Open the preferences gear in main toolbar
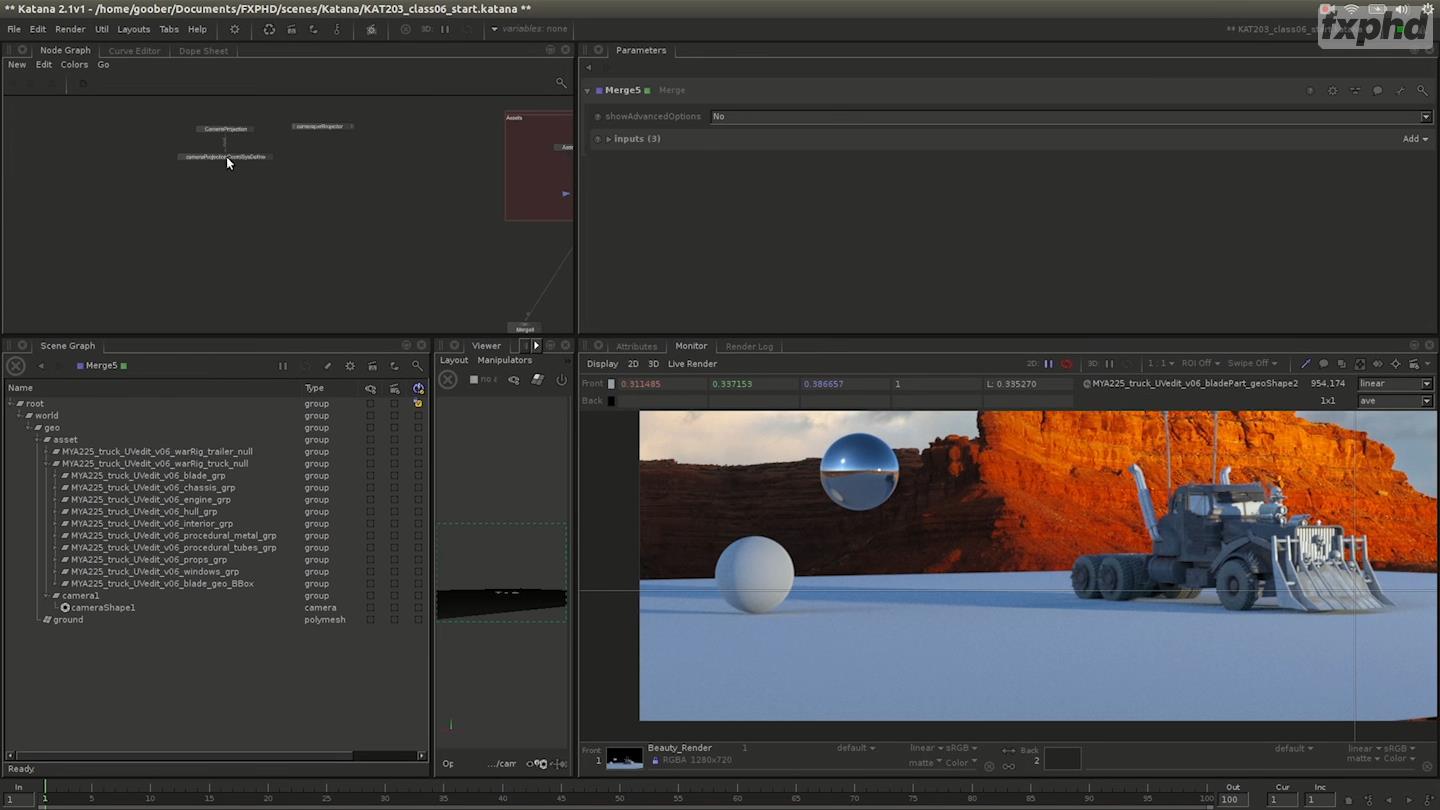Screen dimensions: 1440x810 [x=235, y=29]
